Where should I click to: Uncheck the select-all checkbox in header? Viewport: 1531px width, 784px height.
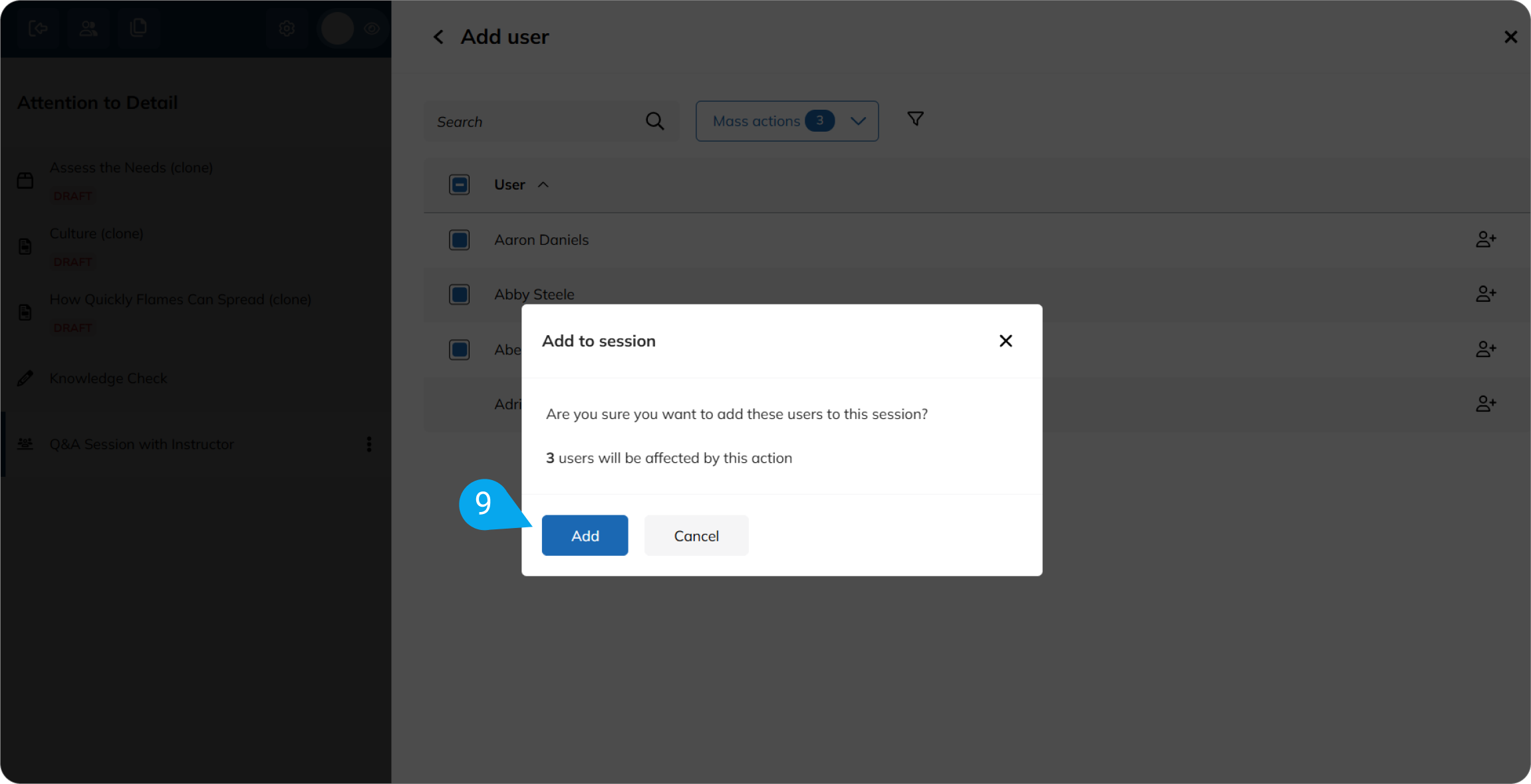point(459,184)
